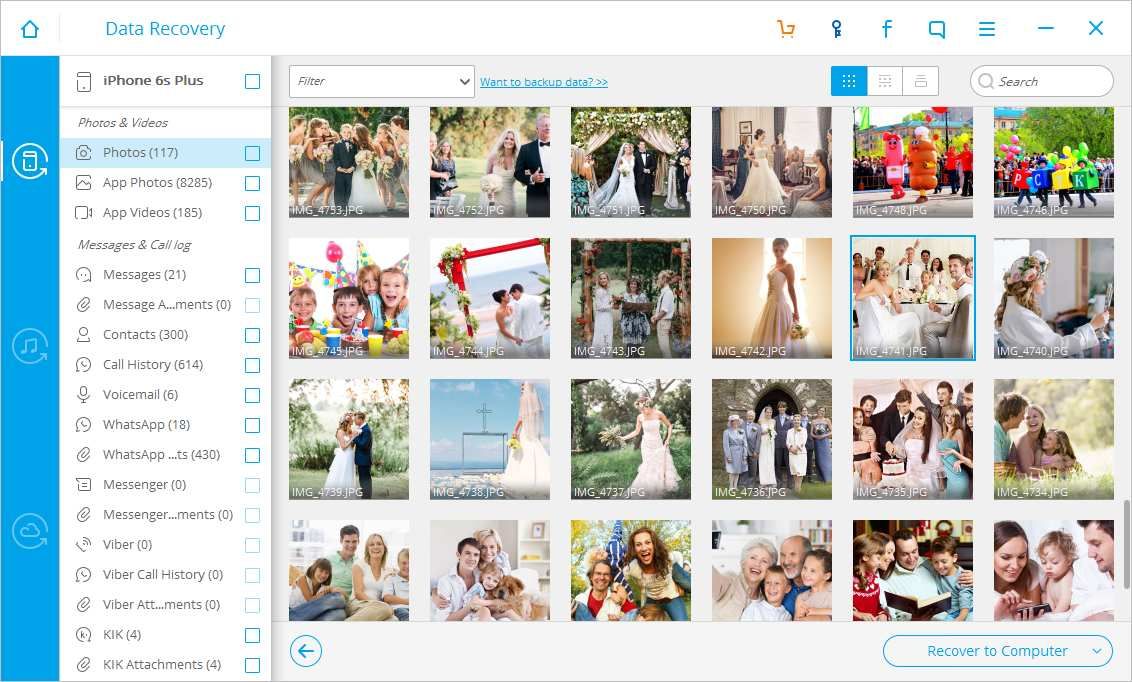Screen dimensions: 1132x682
Task: Click the registration key icon
Action: click(x=836, y=29)
